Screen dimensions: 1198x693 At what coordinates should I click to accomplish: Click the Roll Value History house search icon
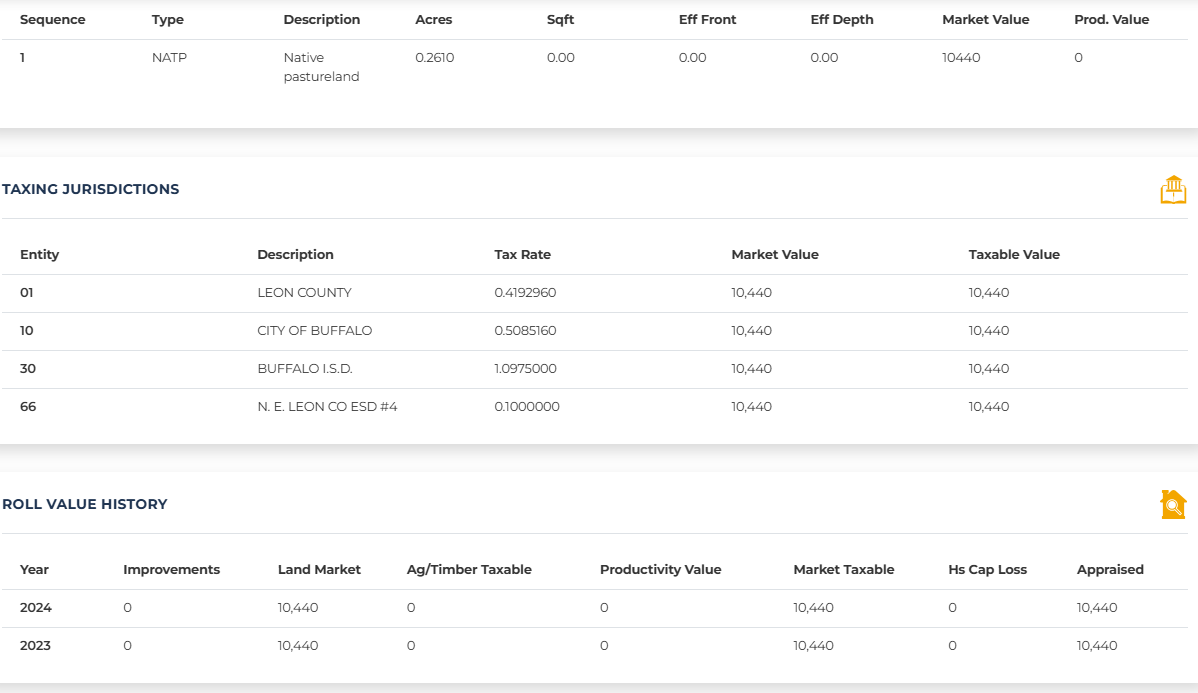click(x=1172, y=505)
